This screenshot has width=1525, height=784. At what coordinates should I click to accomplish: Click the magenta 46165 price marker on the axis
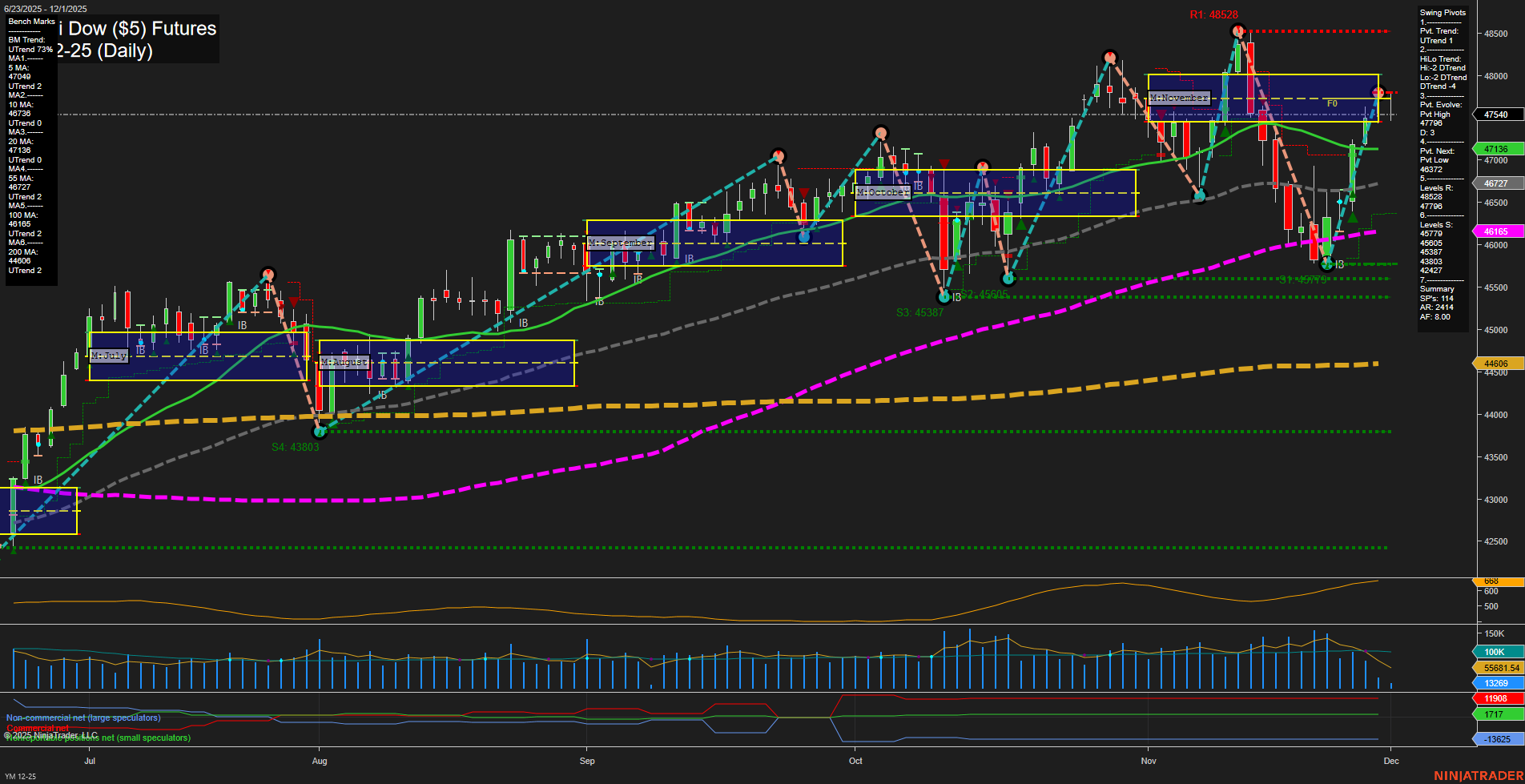[1497, 231]
